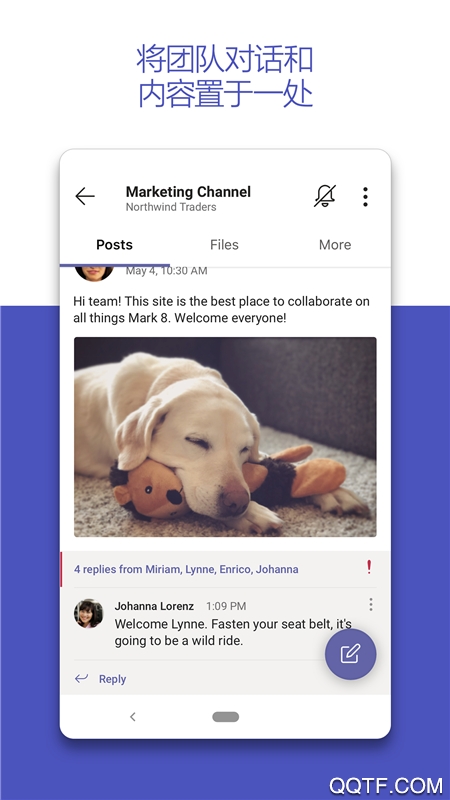Tap the reply arrow icon
This screenshot has height=800, width=450.
[81, 678]
